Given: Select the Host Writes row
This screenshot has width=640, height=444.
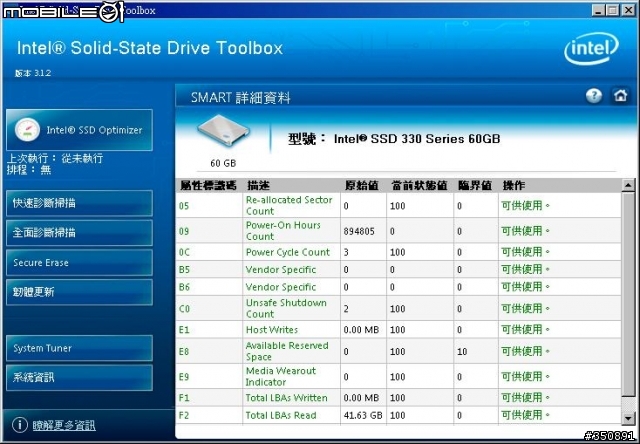Looking at the screenshot, I should coord(398,330).
